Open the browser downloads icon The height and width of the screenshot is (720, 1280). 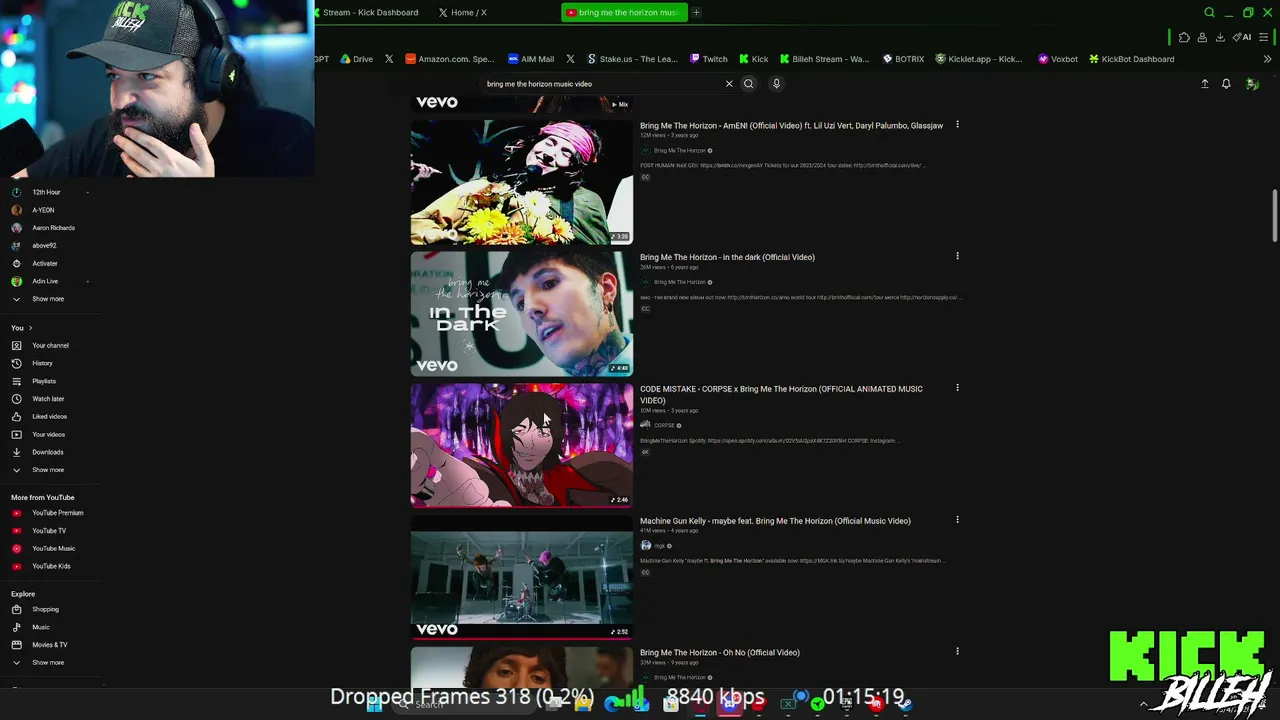(1220, 37)
